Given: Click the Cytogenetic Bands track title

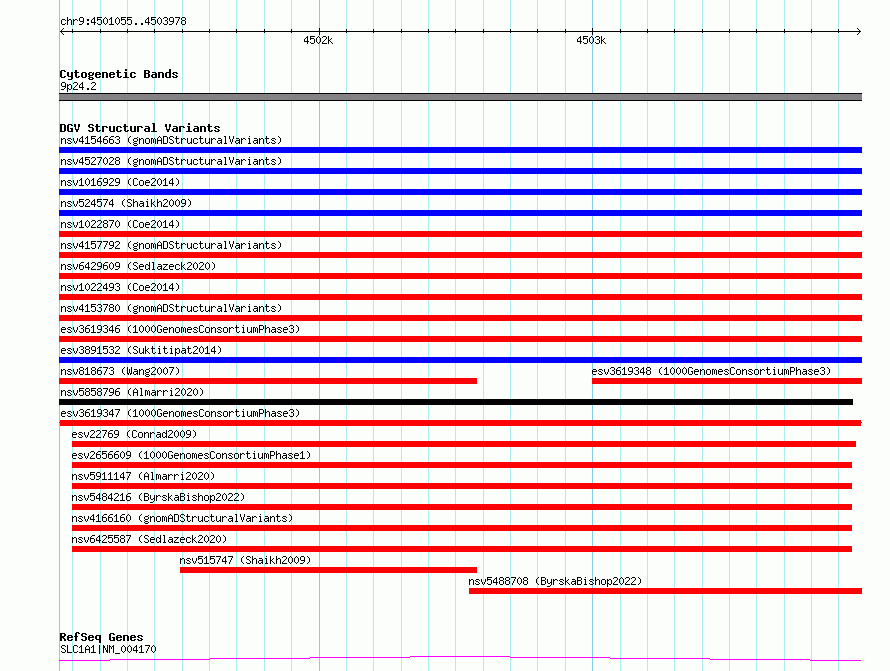Looking at the screenshot, I should point(119,74).
